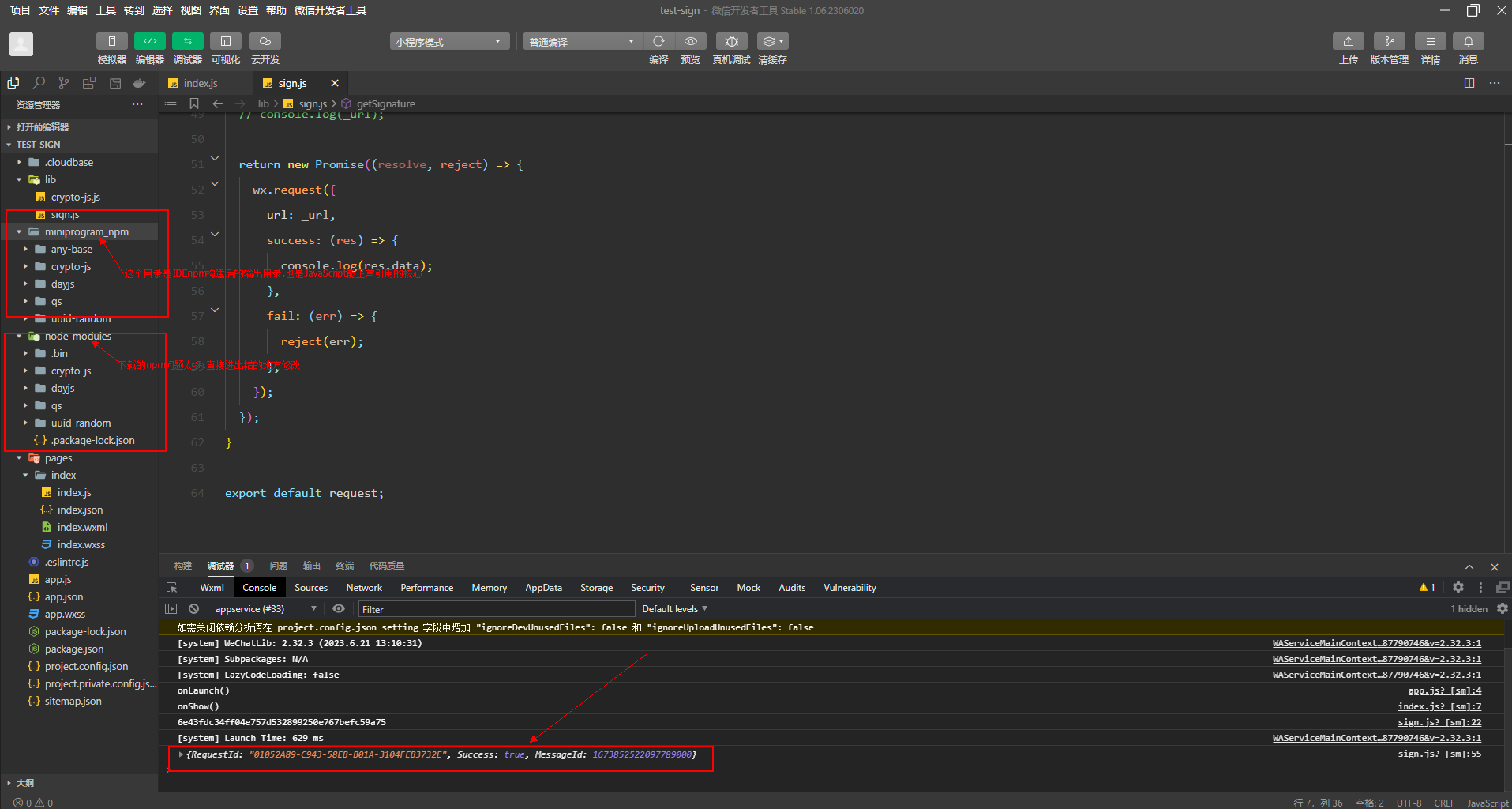
Task: Open the 小程序模式 mode dropdown
Action: (x=448, y=41)
